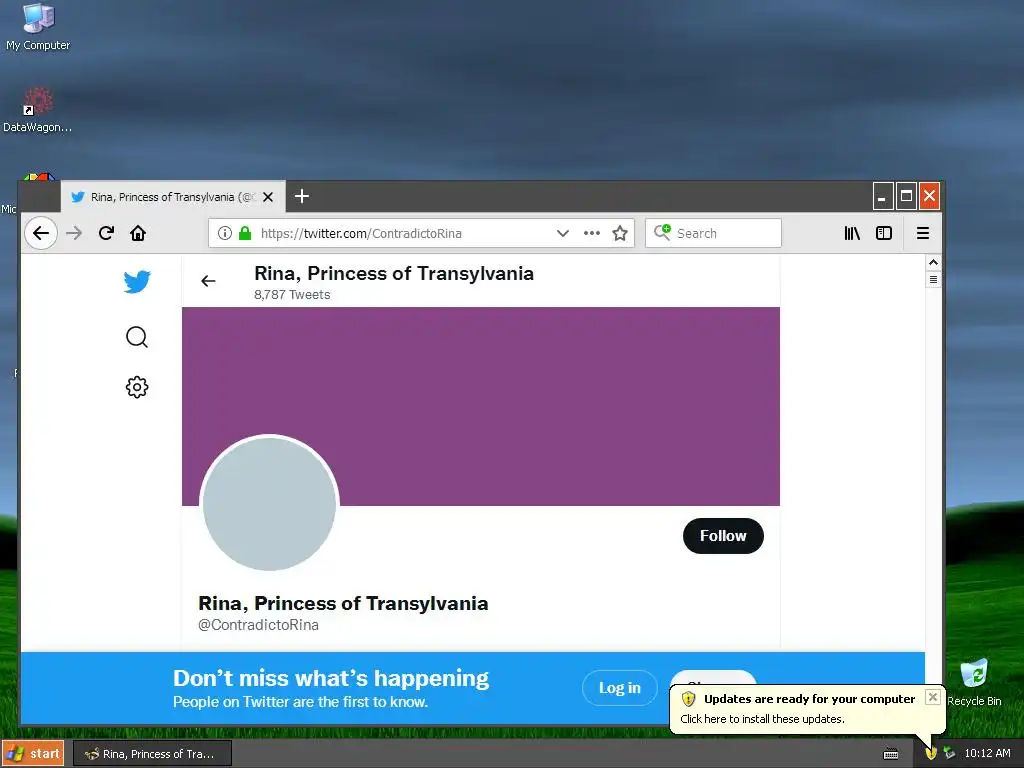Open the Library bookmarks icon

852,233
